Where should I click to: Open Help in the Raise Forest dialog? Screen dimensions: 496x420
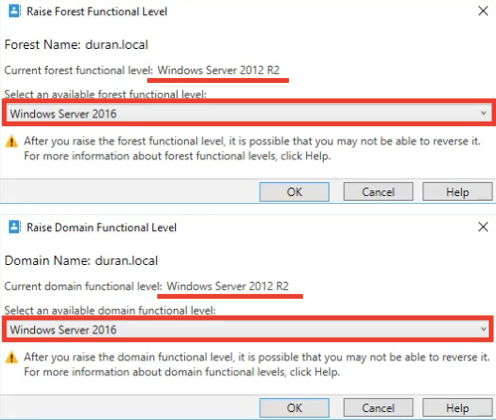(457, 192)
